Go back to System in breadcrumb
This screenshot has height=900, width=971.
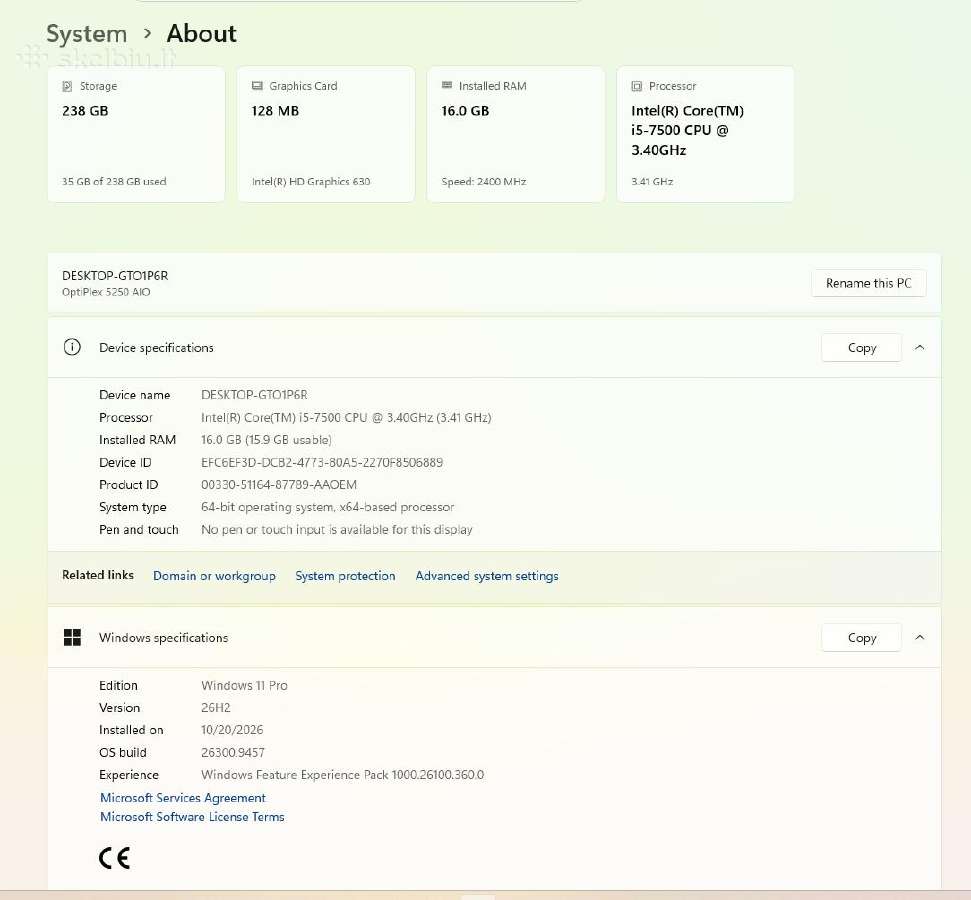tap(87, 33)
